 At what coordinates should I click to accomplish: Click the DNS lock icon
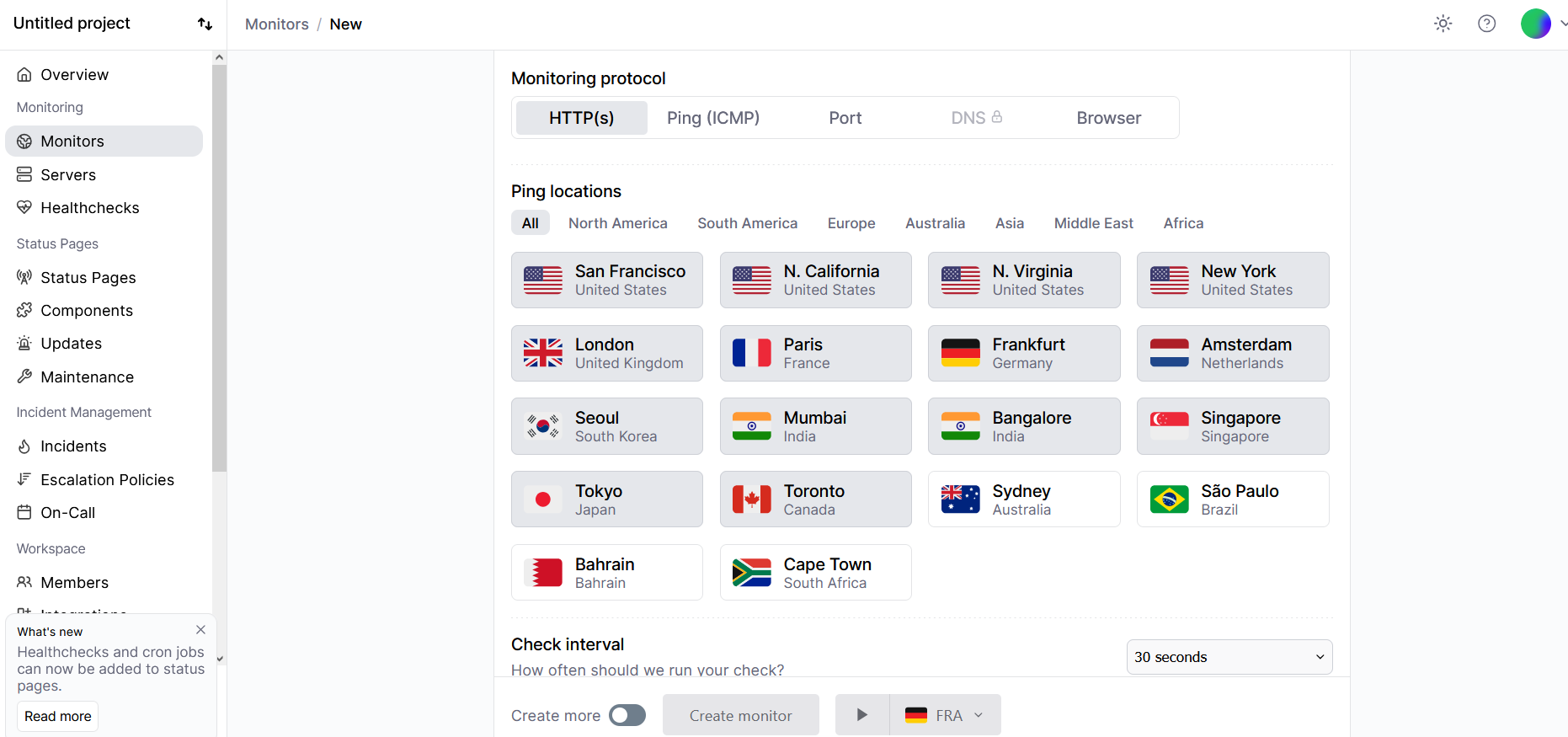tap(997, 117)
